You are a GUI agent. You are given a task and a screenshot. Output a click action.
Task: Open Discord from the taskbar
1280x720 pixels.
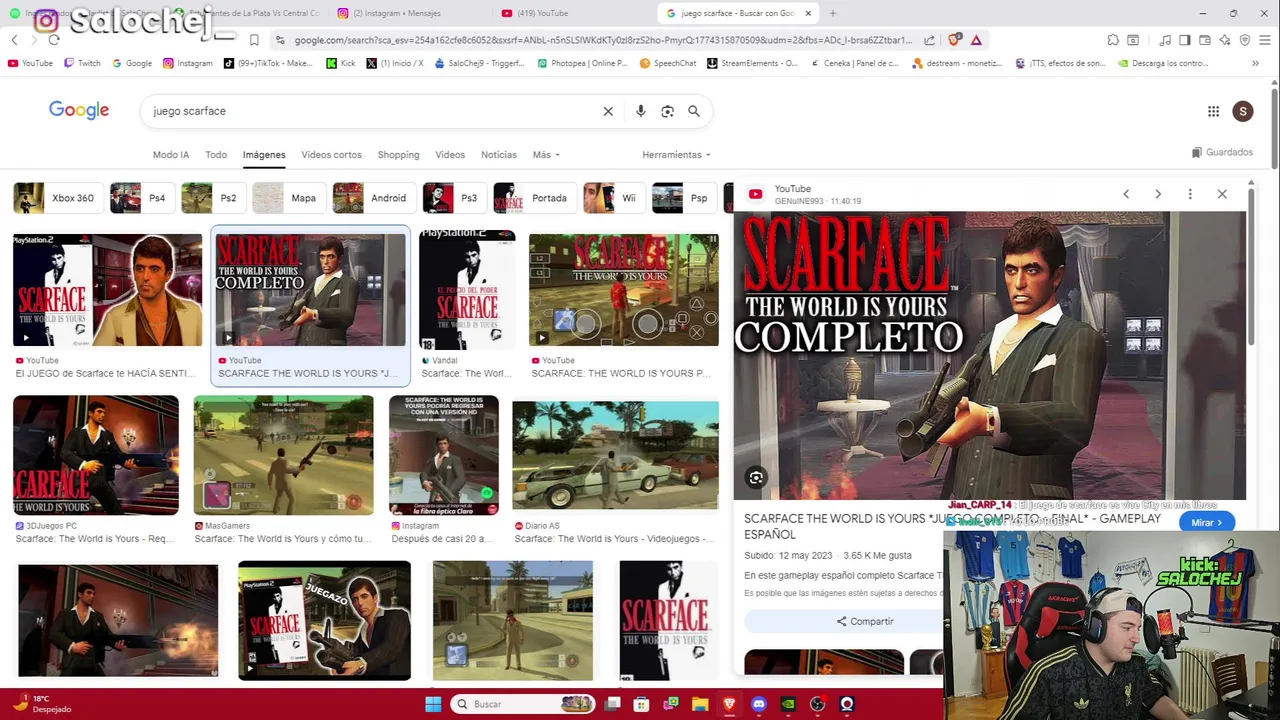pos(758,704)
